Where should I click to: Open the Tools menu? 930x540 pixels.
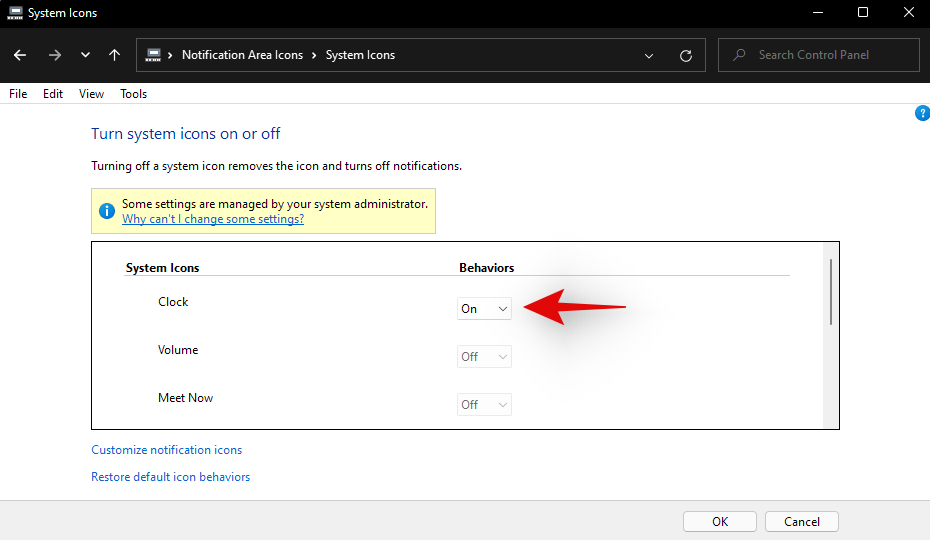tap(133, 94)
